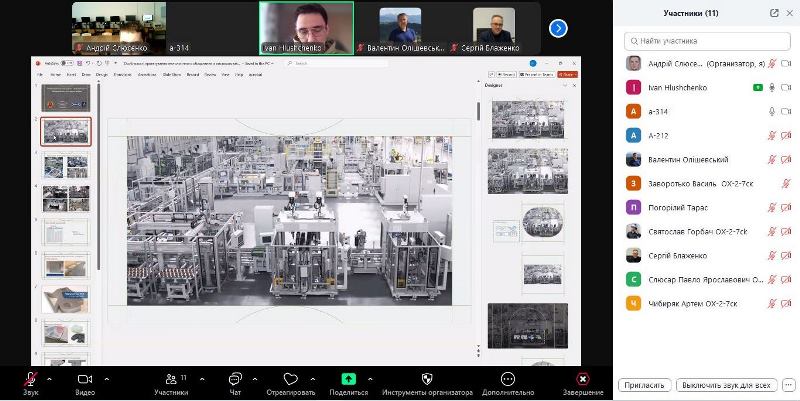Click camera icon in Ivan Hlushchenko row
The height and width of the screenshot is (401, 800).
pos(786,88)
